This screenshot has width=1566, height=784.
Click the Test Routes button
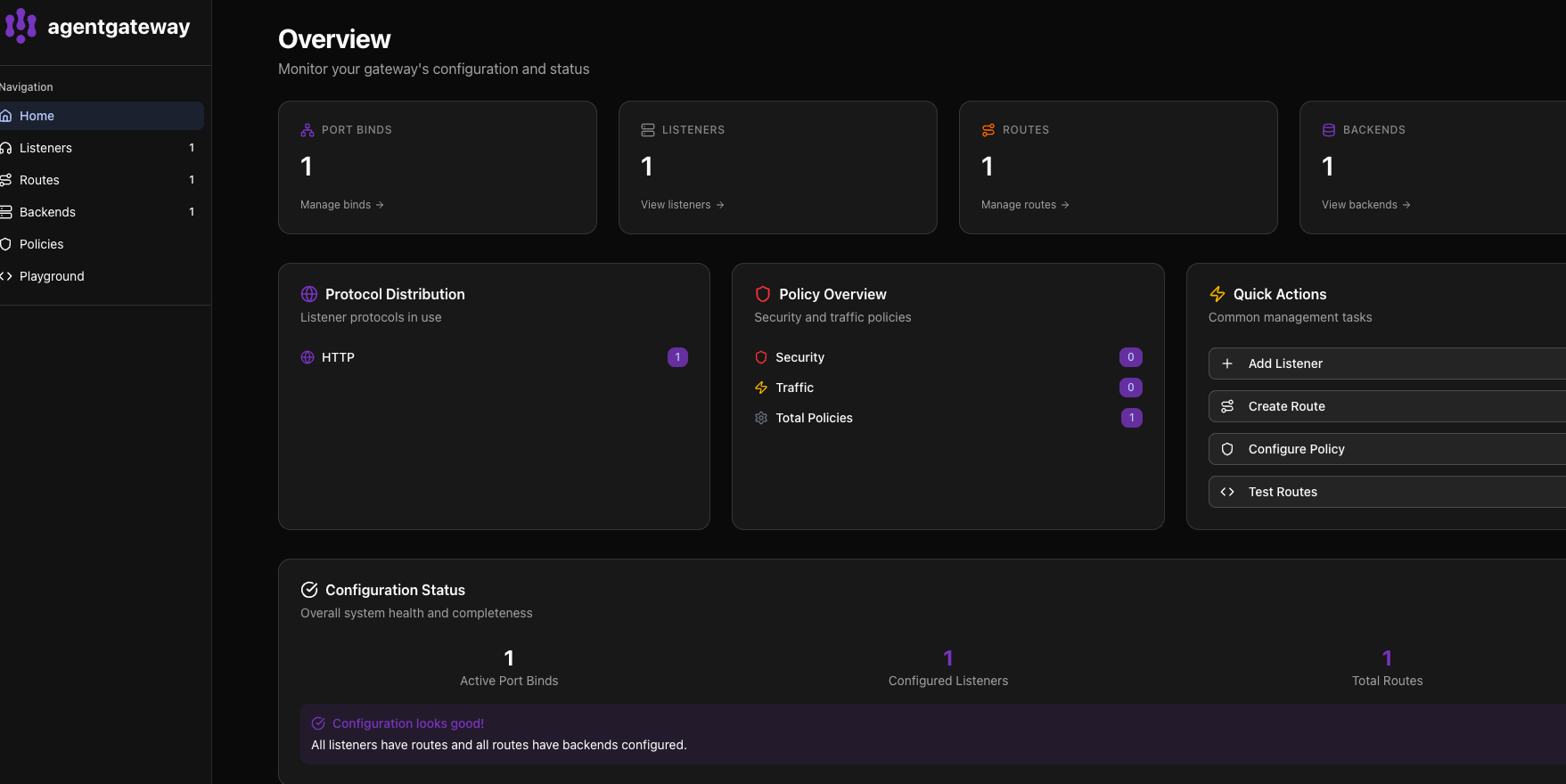(1387, 492)
